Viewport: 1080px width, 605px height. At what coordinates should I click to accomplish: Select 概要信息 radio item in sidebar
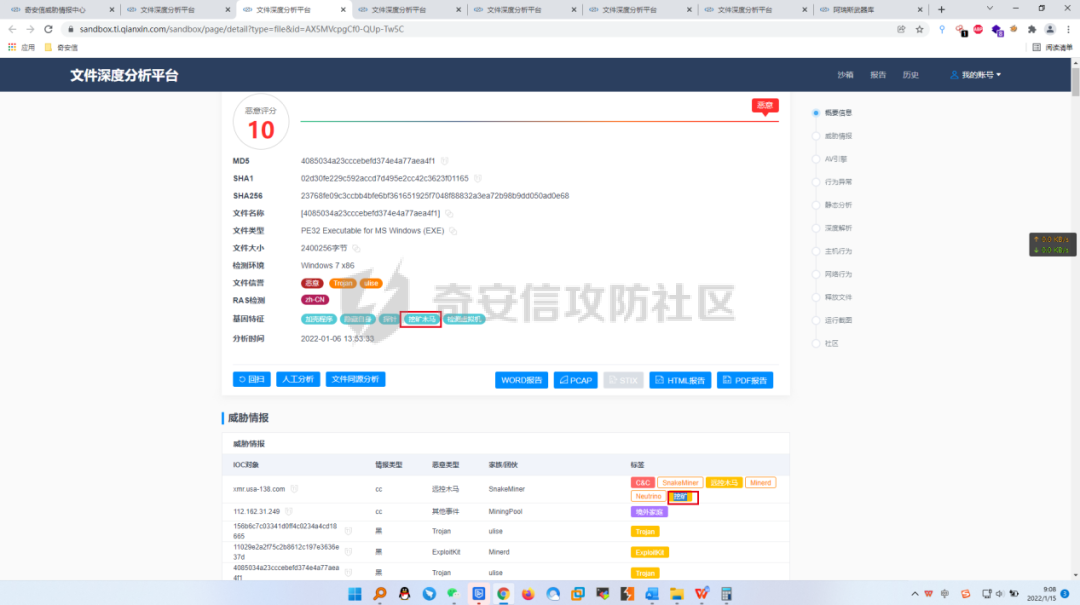point(816,113)
